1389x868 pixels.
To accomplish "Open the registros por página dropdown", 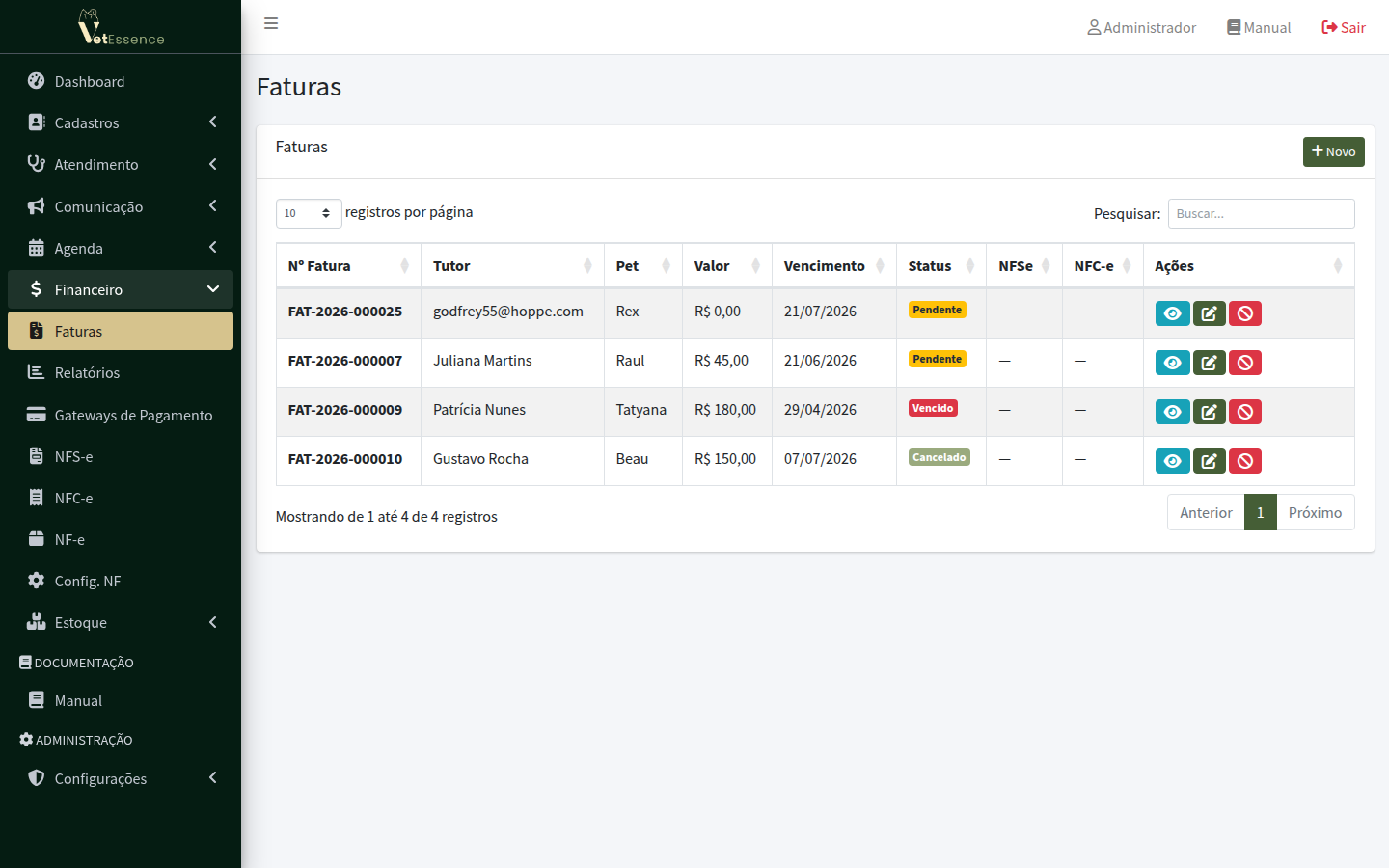I will tap(309, 213).
